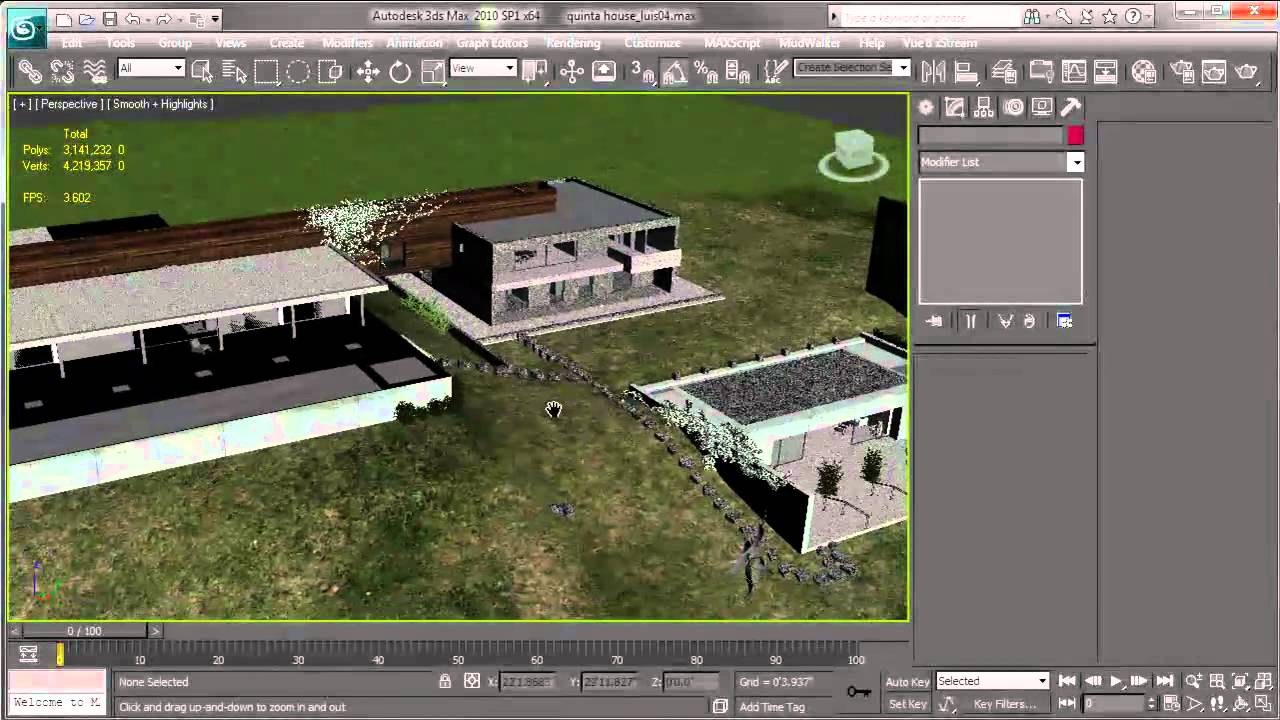Click the Smooth + Highlights shading label
Viewport: 1280px width, 720px height.
[160, 104]
